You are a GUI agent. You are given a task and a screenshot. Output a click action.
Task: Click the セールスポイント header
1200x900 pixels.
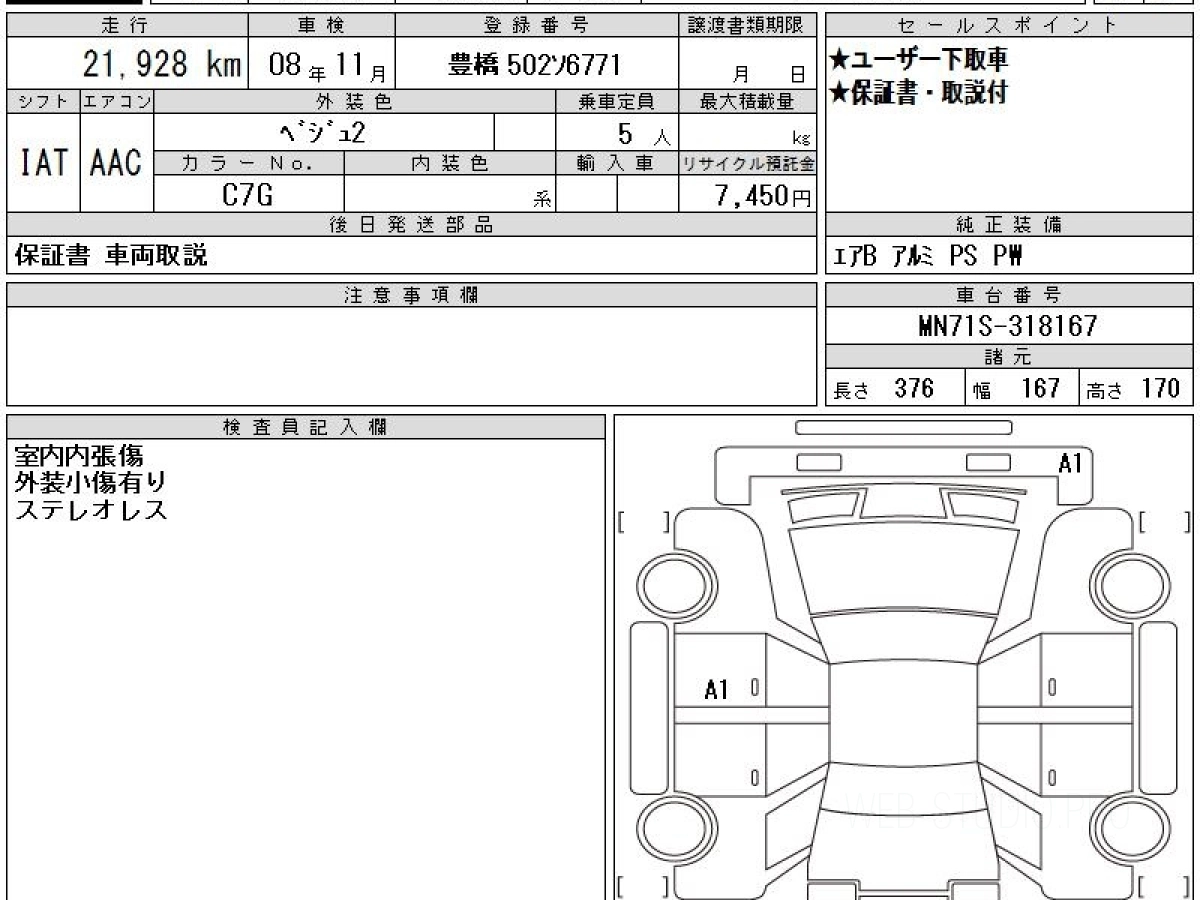click(1009, 26)
